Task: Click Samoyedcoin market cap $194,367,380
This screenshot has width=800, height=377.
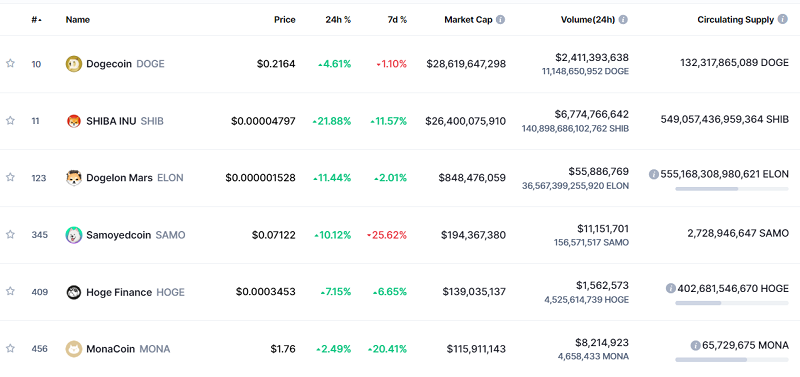Action: click(x=473, y=235)
